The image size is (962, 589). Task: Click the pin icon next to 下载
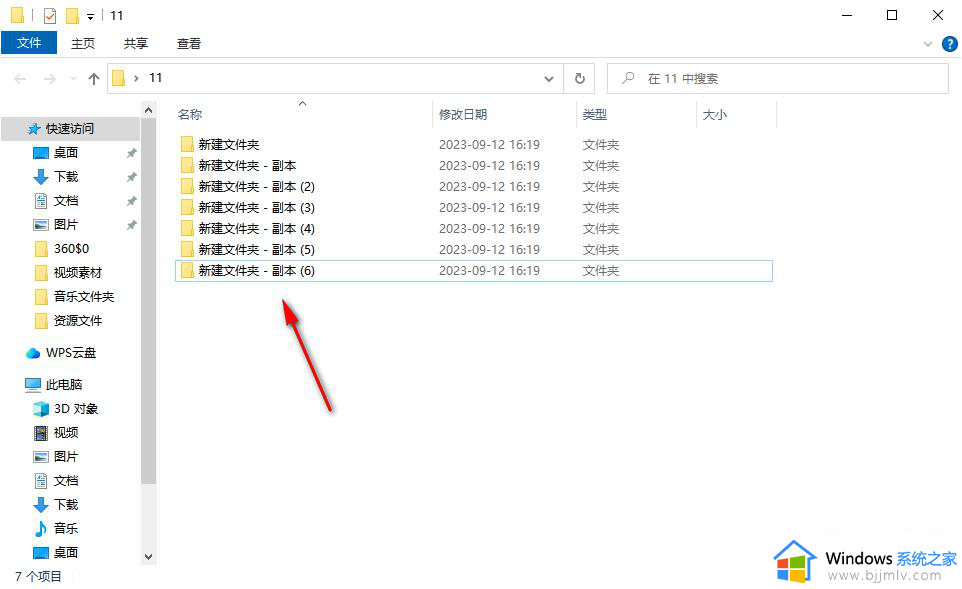pos(131,177)
